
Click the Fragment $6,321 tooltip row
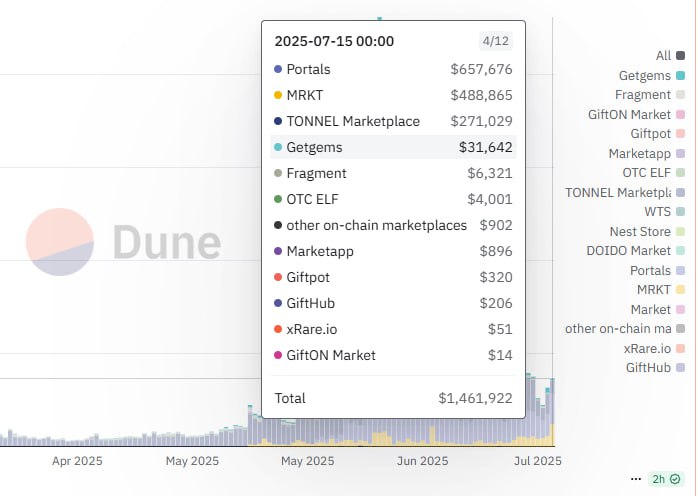[393, 173]
